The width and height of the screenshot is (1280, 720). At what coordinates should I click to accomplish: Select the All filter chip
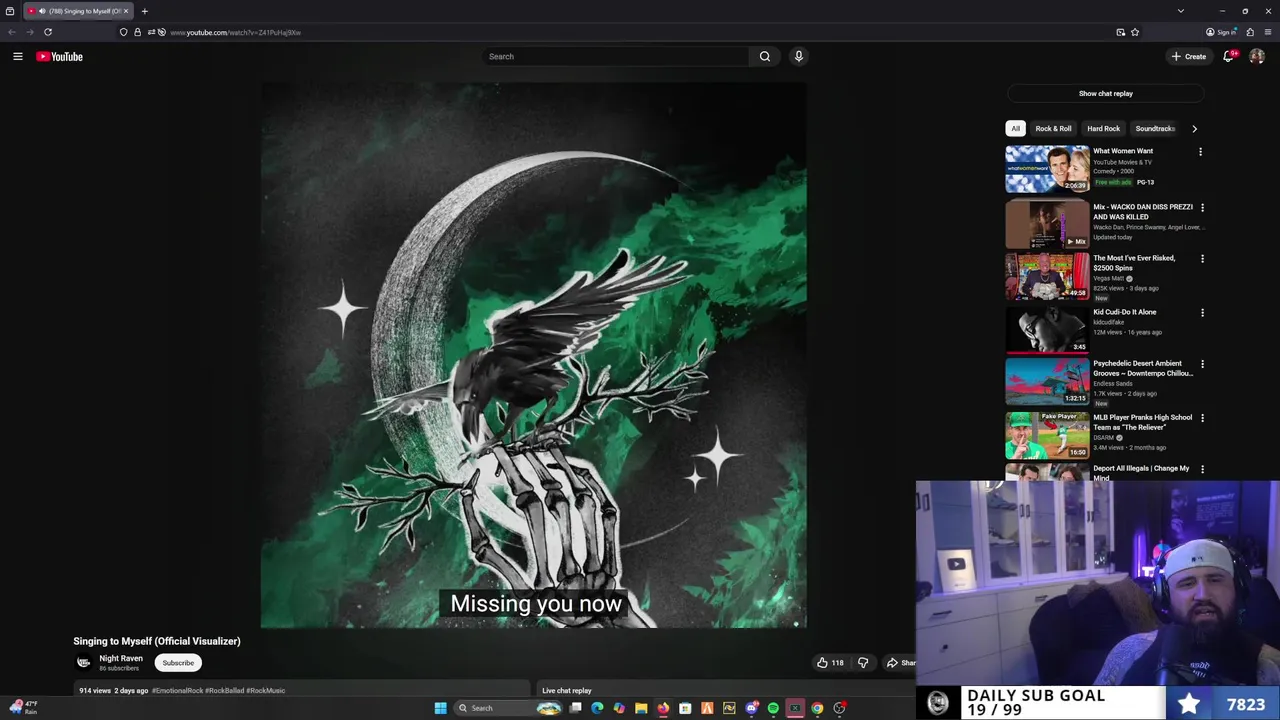[x=1016, y=128]
